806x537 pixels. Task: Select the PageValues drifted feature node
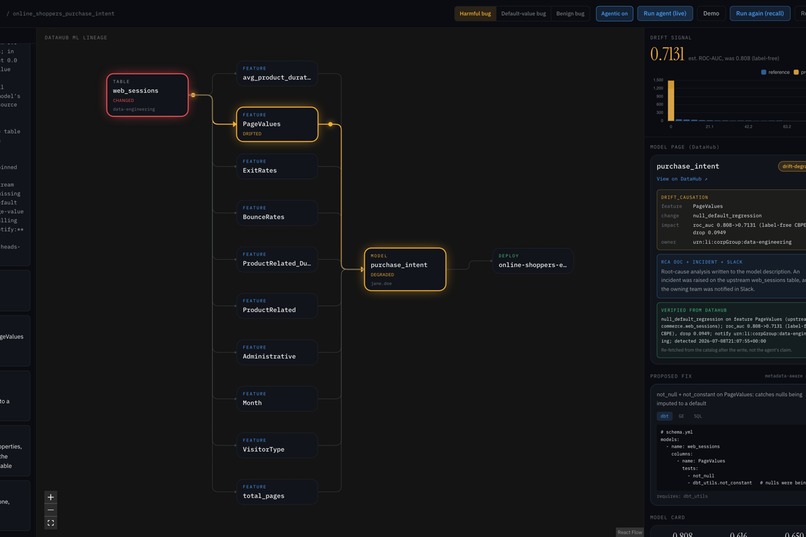[277, 124]
